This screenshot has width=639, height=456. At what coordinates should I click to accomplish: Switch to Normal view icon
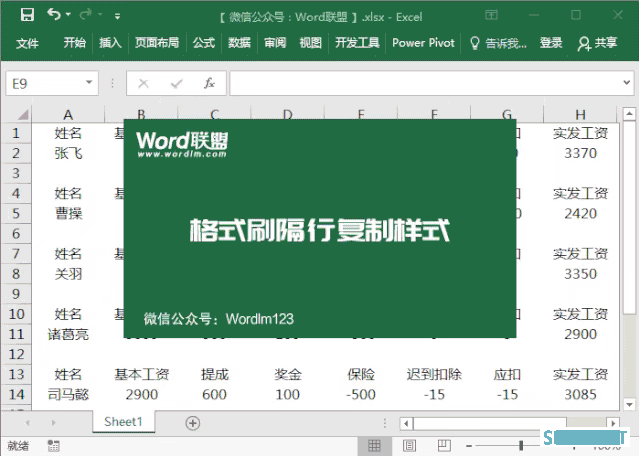374,446
